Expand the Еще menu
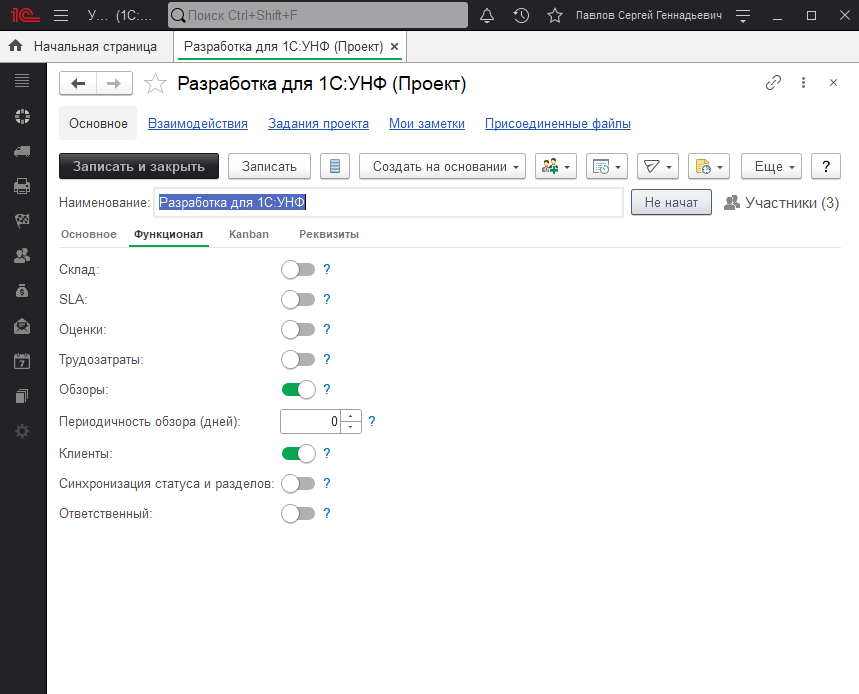Screen dimensions: 859x694 tap(771, 166)
